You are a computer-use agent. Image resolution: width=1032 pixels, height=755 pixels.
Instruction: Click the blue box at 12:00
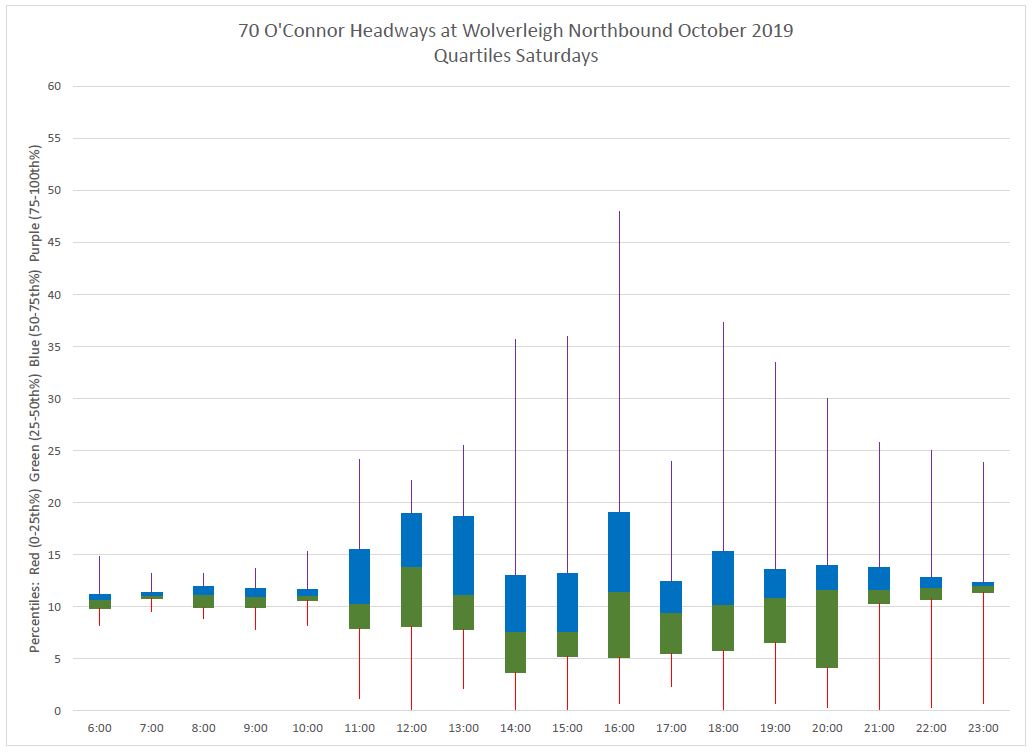click(x=411, y=540)
